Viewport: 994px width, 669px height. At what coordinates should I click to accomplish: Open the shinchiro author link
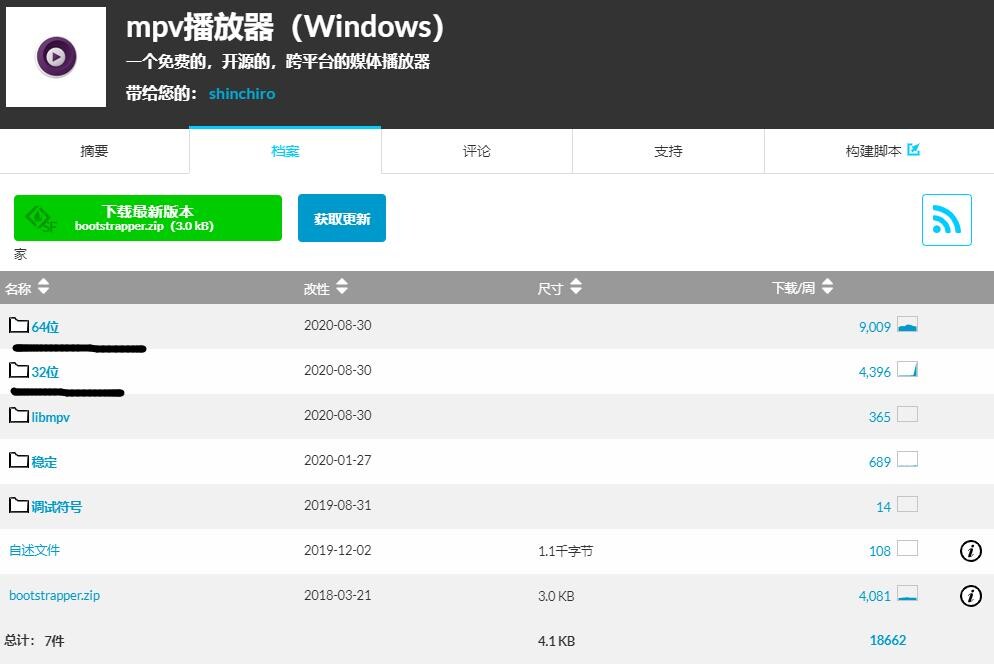tap(242, 94)
